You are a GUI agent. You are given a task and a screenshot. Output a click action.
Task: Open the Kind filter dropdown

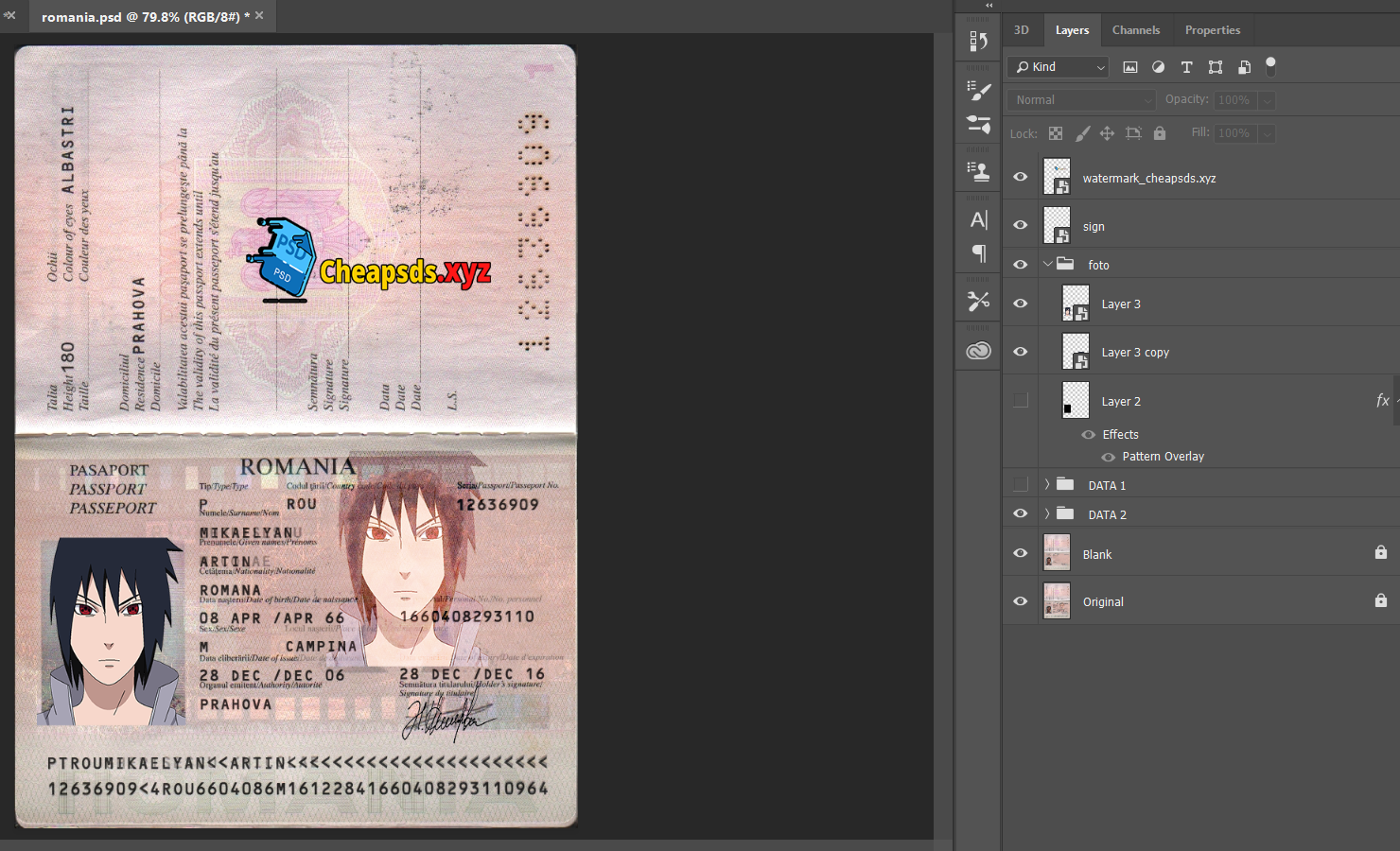point(1059,67)
